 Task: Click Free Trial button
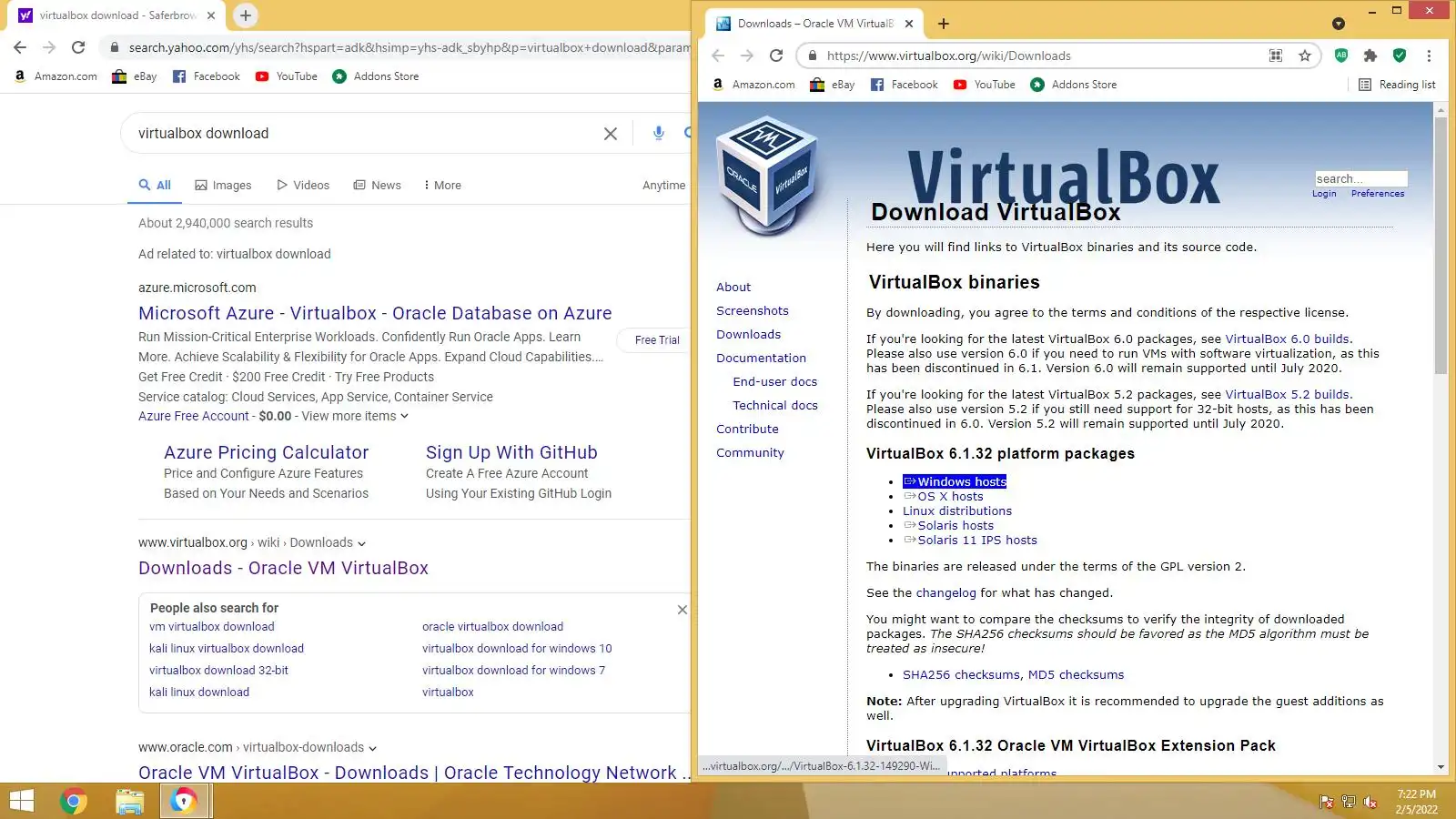(x=657, y=339)
